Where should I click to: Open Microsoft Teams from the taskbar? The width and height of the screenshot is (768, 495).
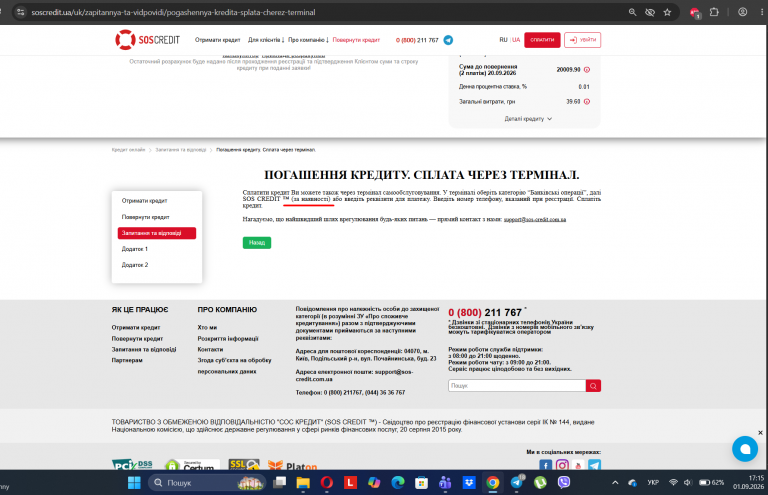445,483
